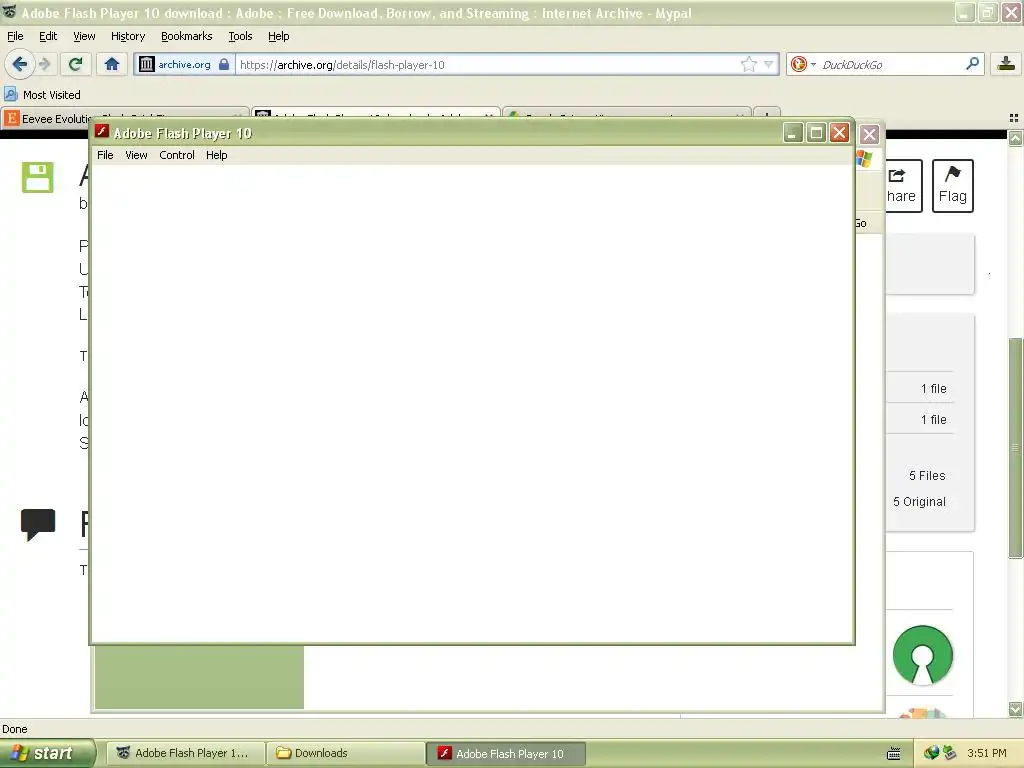Select the lower '1 file' download entry
Viewport: 1024px width, 768px height.
point(933,420)
